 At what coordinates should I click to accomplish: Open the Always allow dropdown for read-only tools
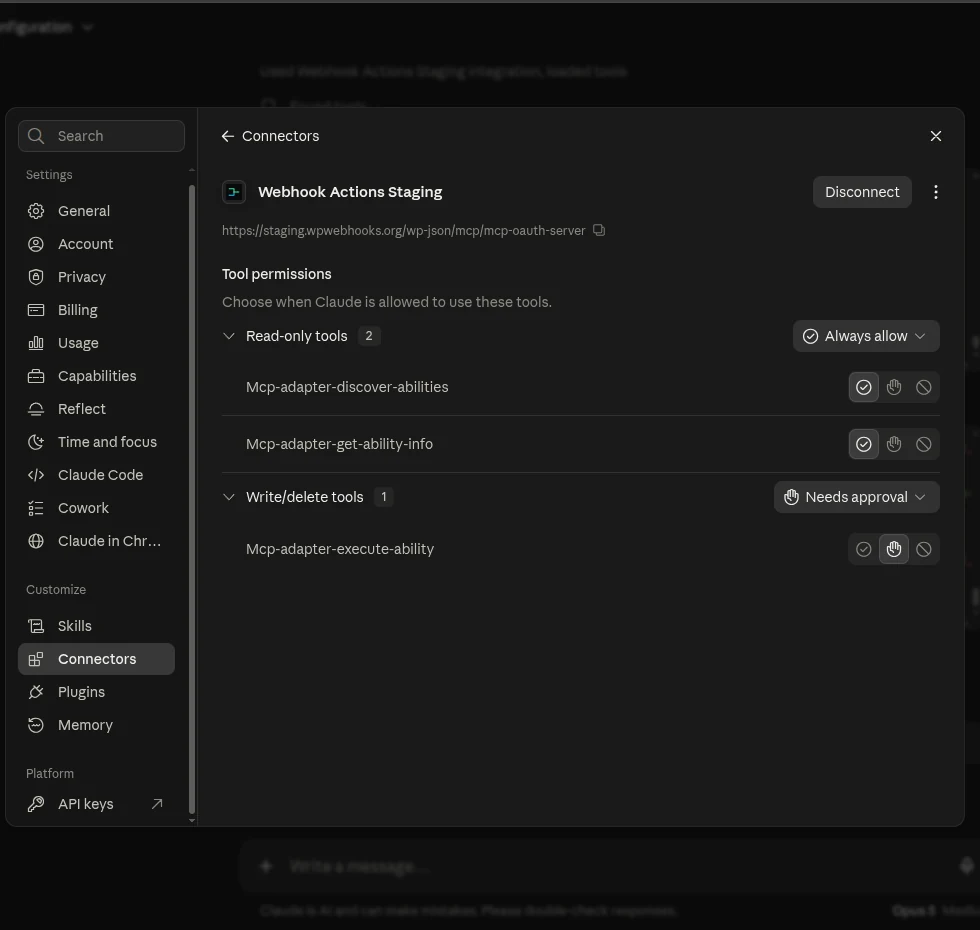[866, 336]
